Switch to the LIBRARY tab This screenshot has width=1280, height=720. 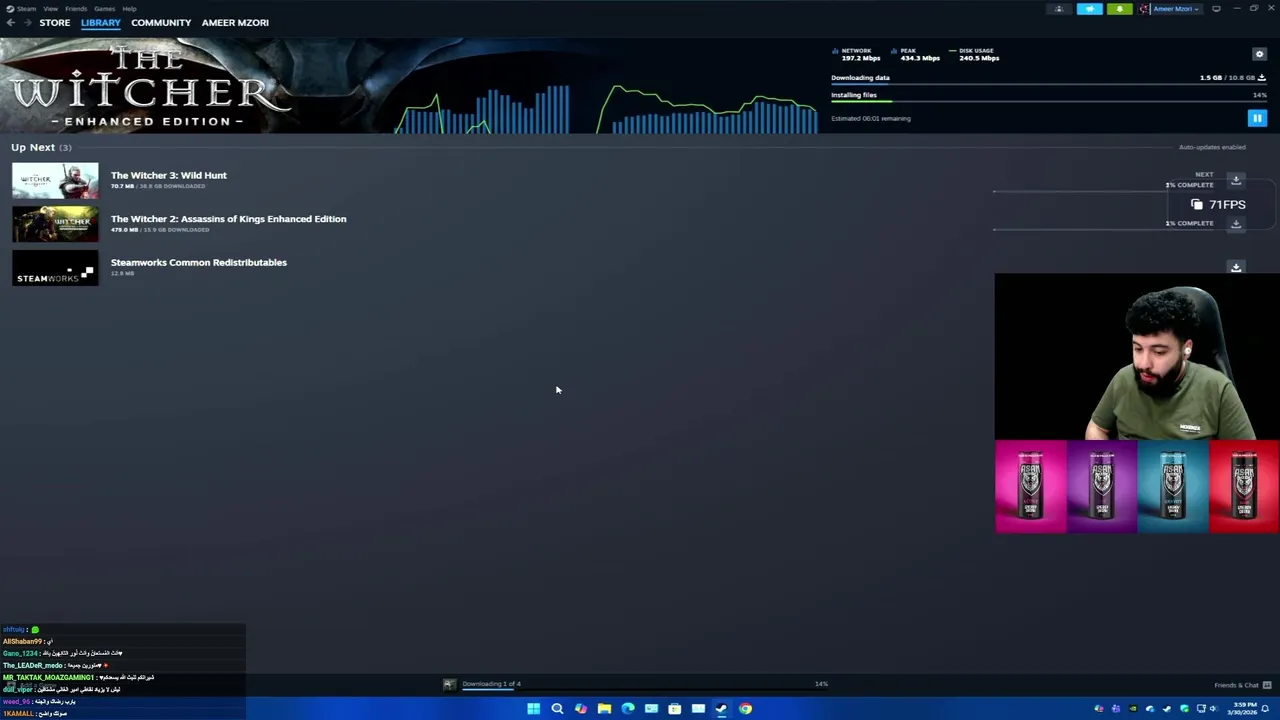click(100, 22)
